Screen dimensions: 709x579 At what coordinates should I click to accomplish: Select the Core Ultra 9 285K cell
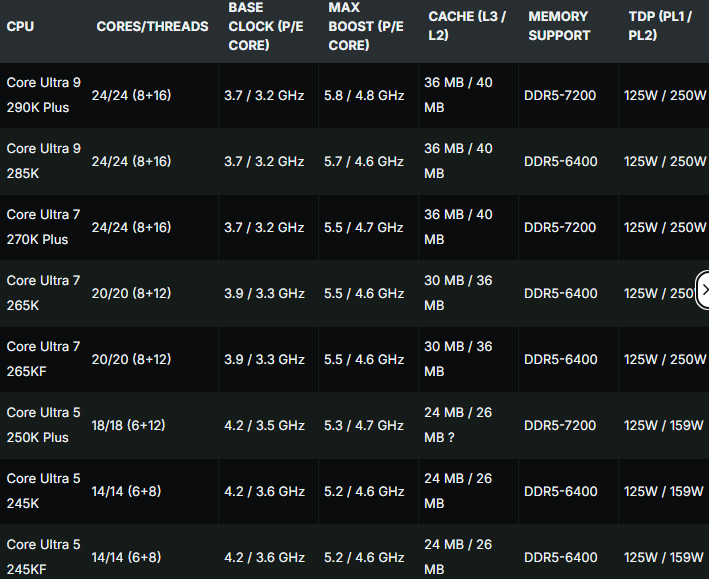pyautogui.click(x=44, y=161)
